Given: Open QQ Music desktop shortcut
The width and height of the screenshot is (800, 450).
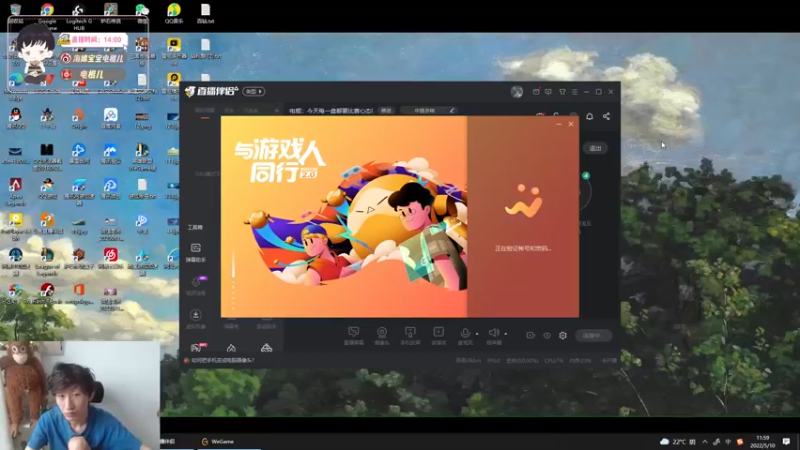Looking at the screenshot, I should (x=173, y=14).
